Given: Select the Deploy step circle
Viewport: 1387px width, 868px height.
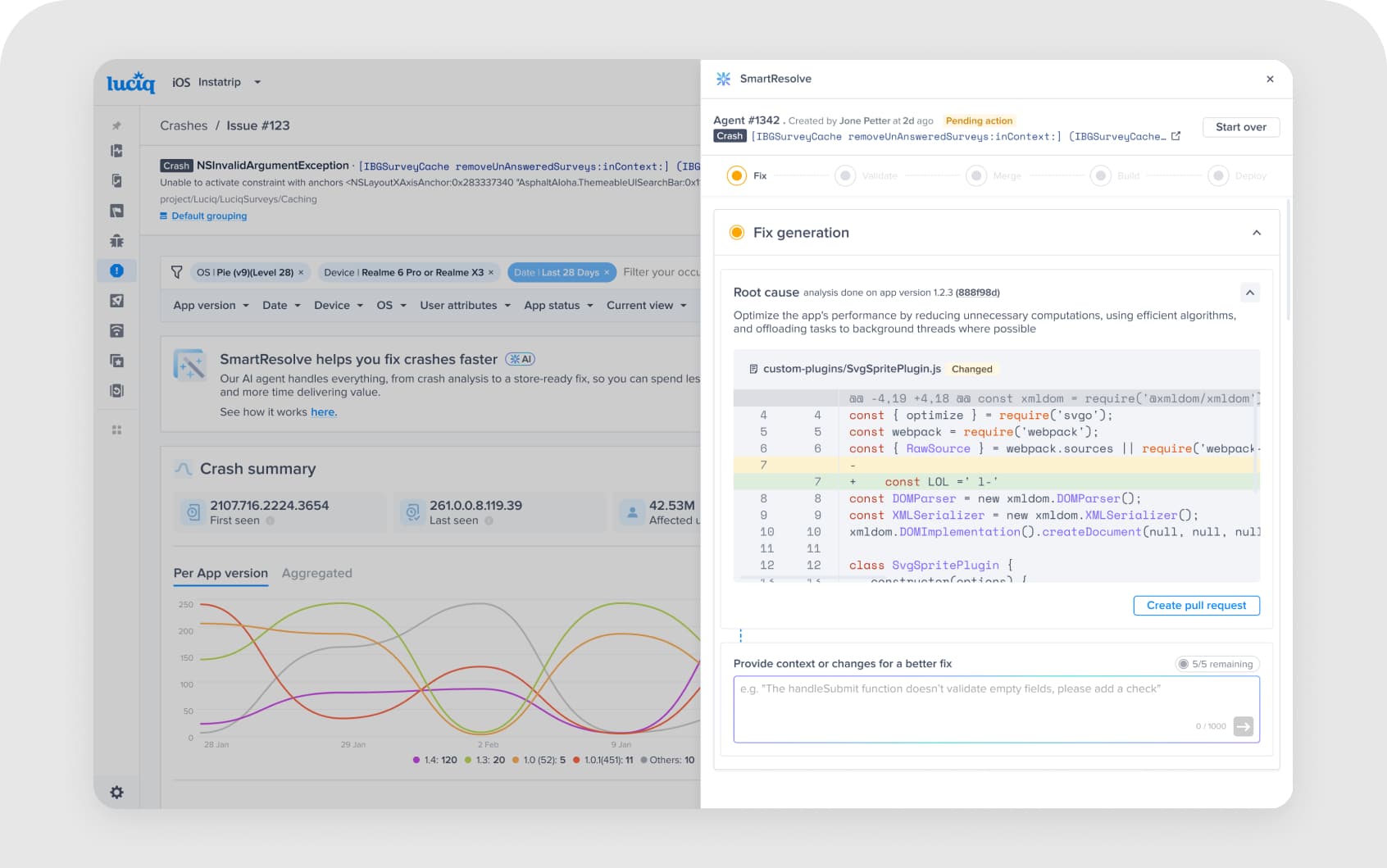Looking at the screenshot, I should [1218, 175].
